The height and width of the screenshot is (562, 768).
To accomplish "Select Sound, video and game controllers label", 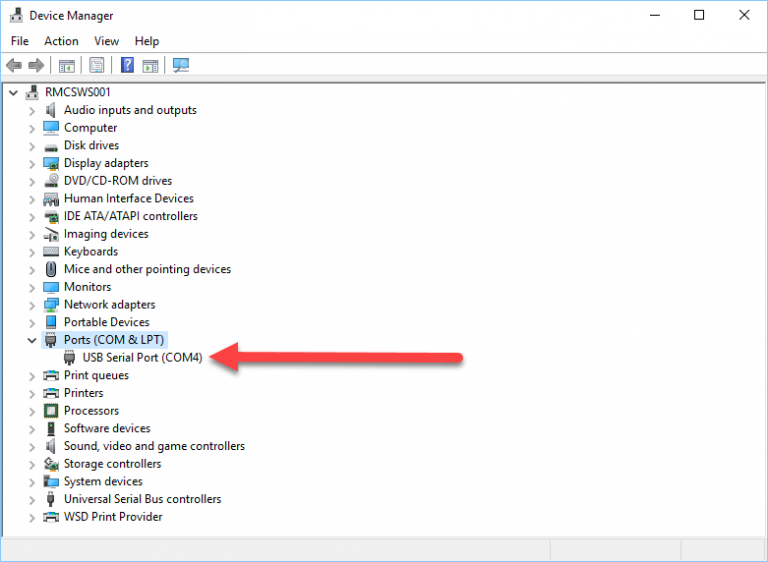I will (154, 446).
